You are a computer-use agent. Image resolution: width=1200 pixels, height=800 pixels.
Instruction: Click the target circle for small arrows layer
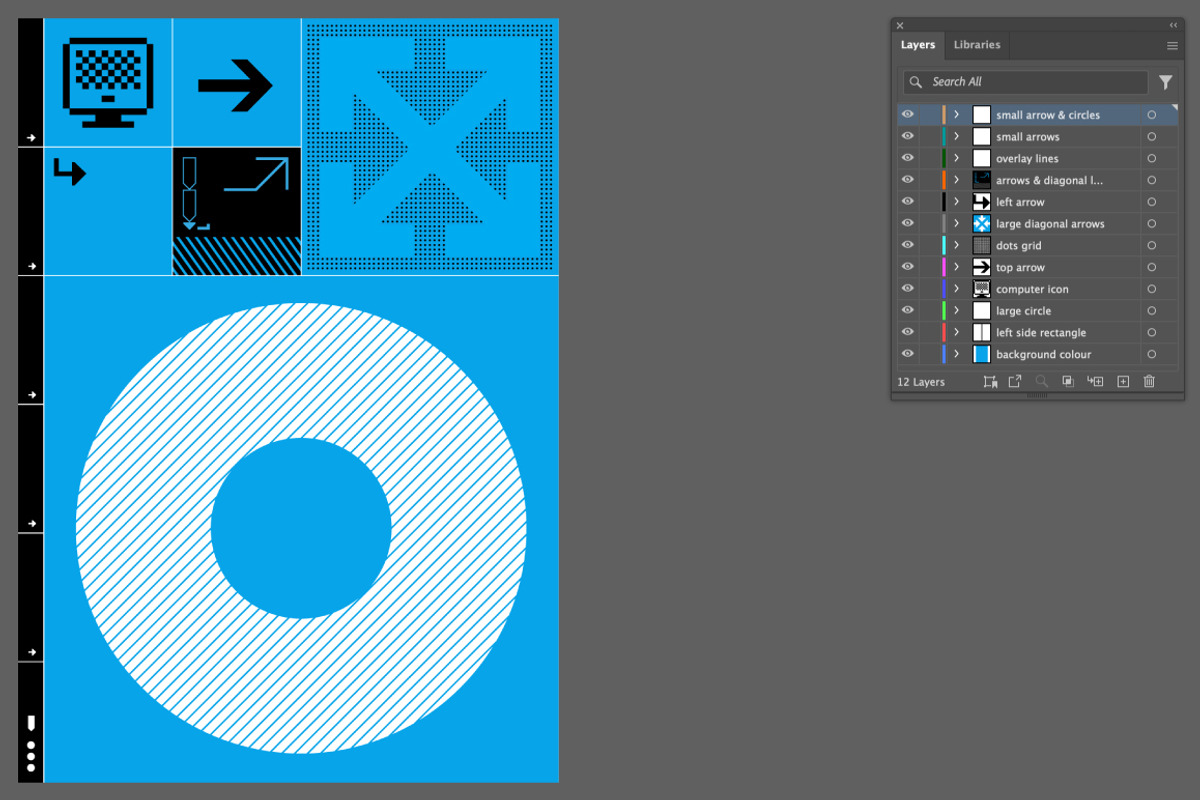(x=1152, y=137)
